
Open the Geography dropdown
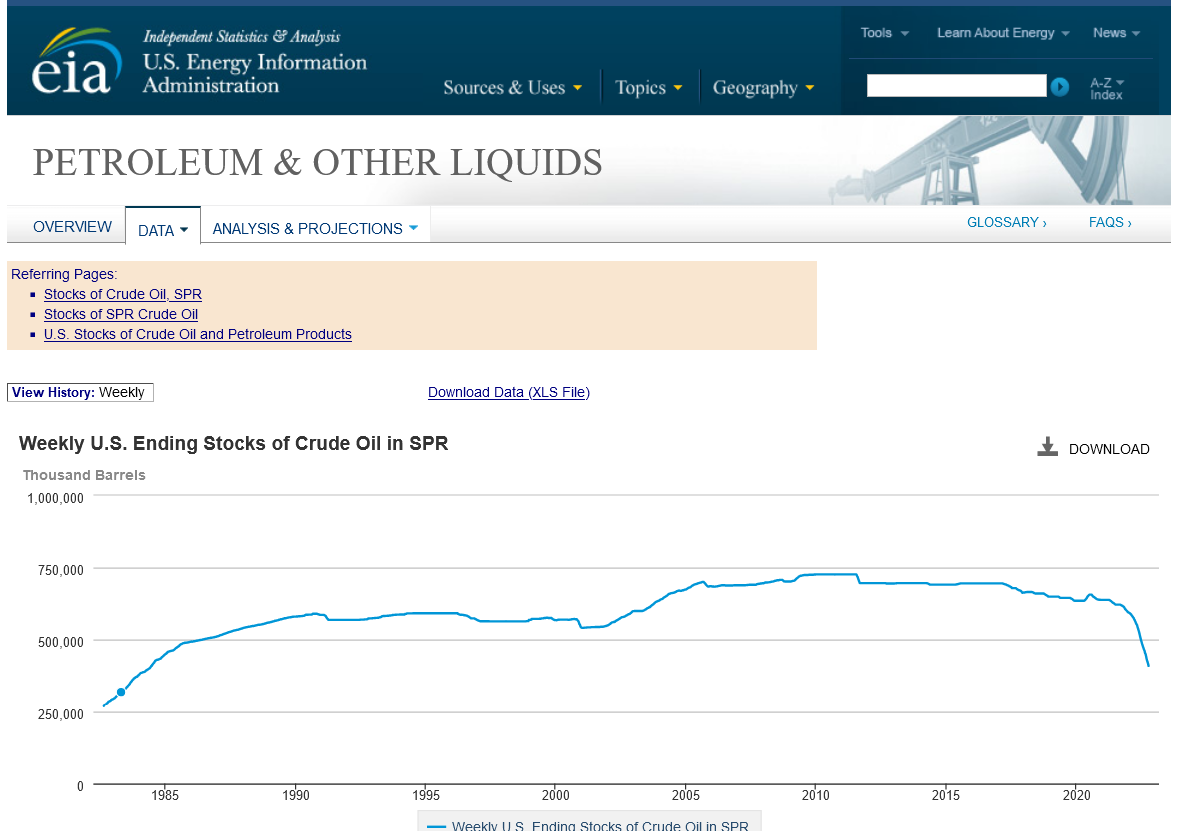(763, 88)
